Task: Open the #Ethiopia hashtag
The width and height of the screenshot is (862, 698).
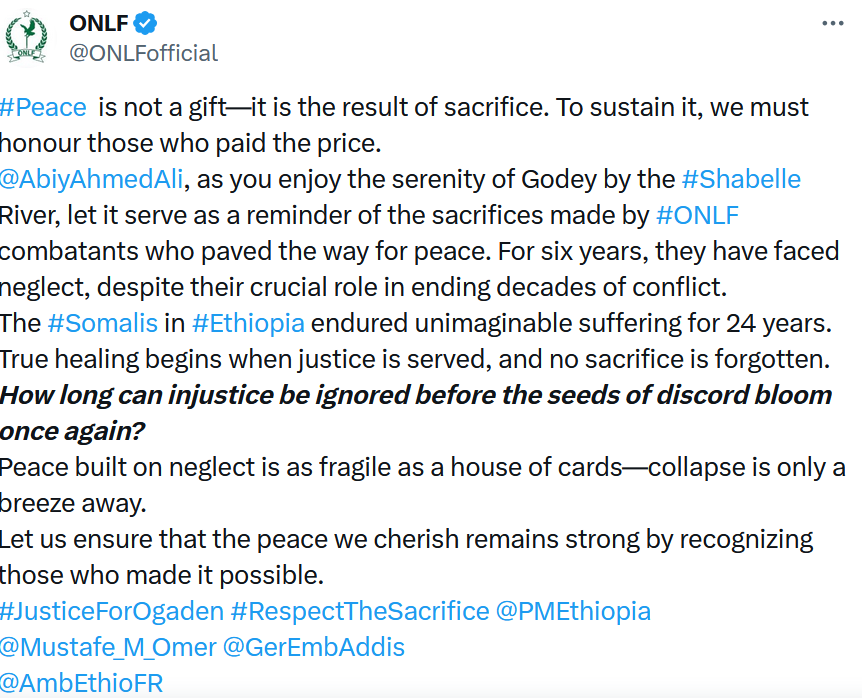Action: point(248,323)
